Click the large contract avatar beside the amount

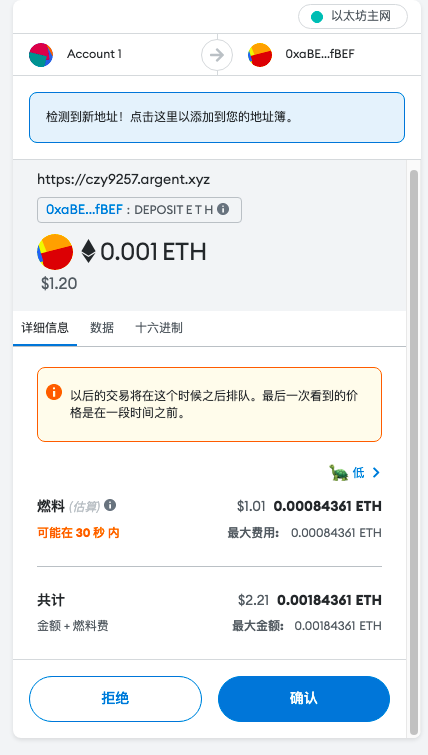(55, 251)
